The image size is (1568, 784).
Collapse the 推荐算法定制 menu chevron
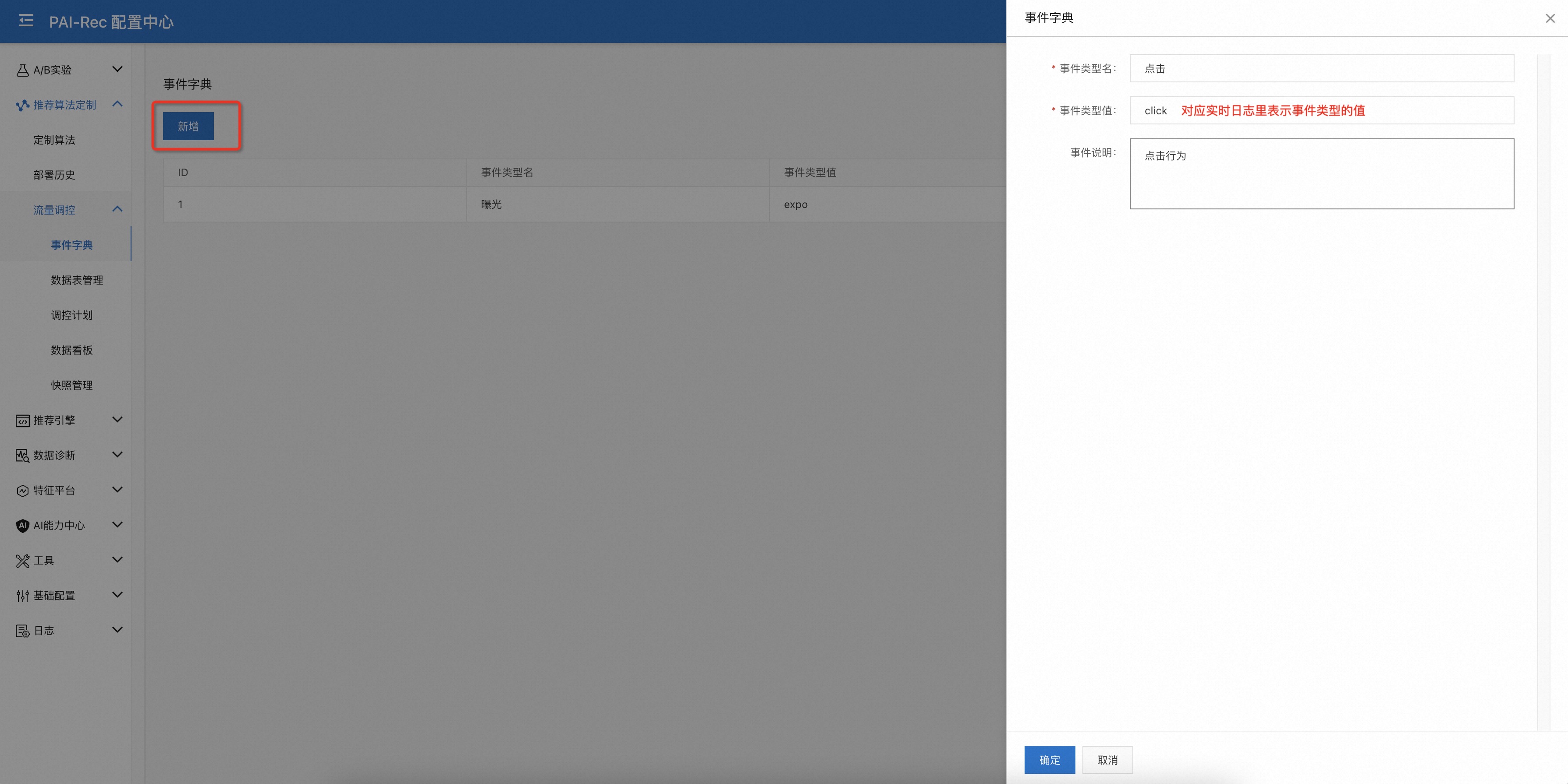(117, 104)
